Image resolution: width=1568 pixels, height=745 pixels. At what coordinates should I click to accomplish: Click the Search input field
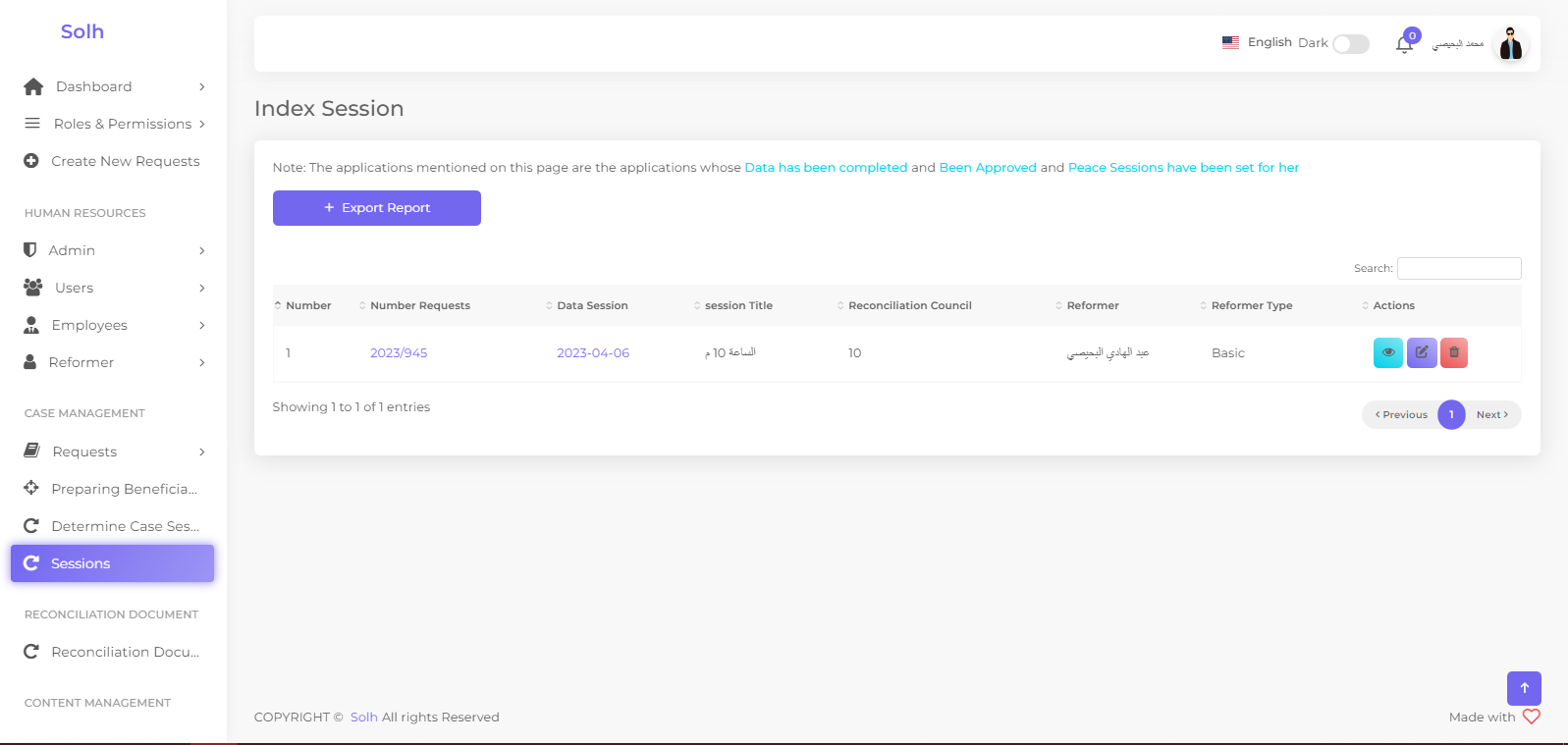click(x=1458, y=268)
